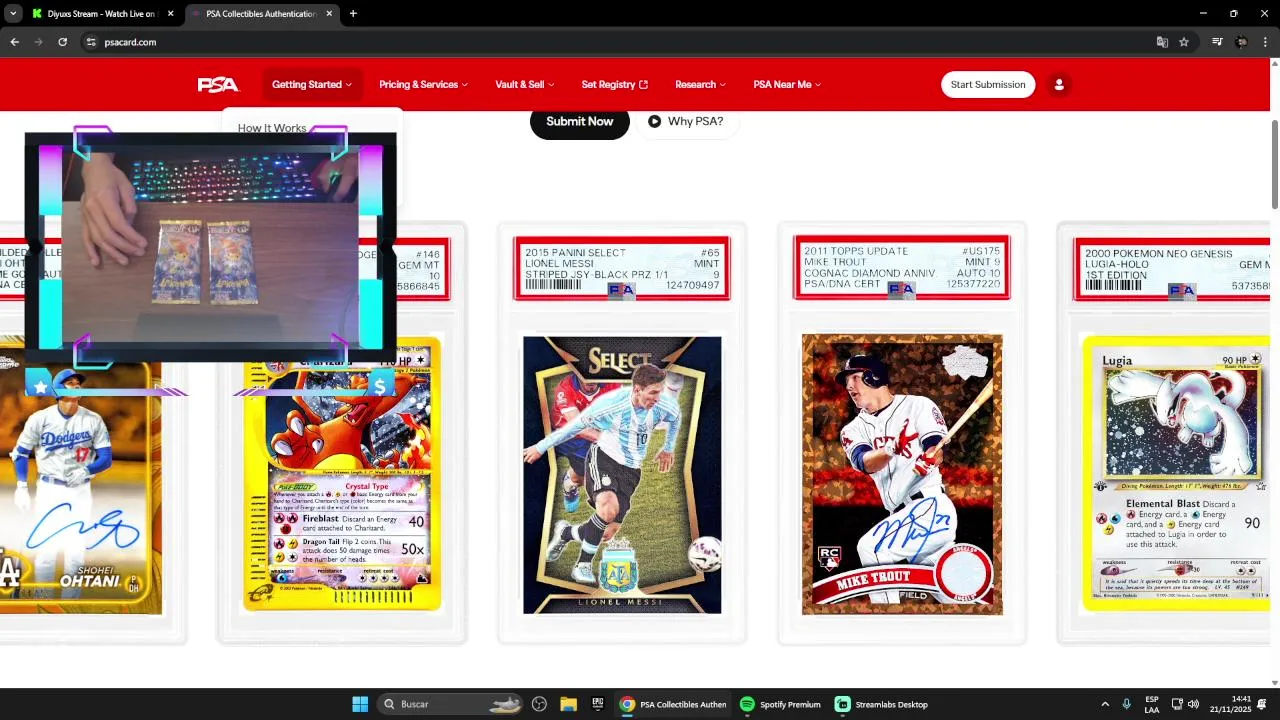Viewport: 1280px width, 720px height.
Task: Select How It Works in dropdown
Action: (272, 128)
